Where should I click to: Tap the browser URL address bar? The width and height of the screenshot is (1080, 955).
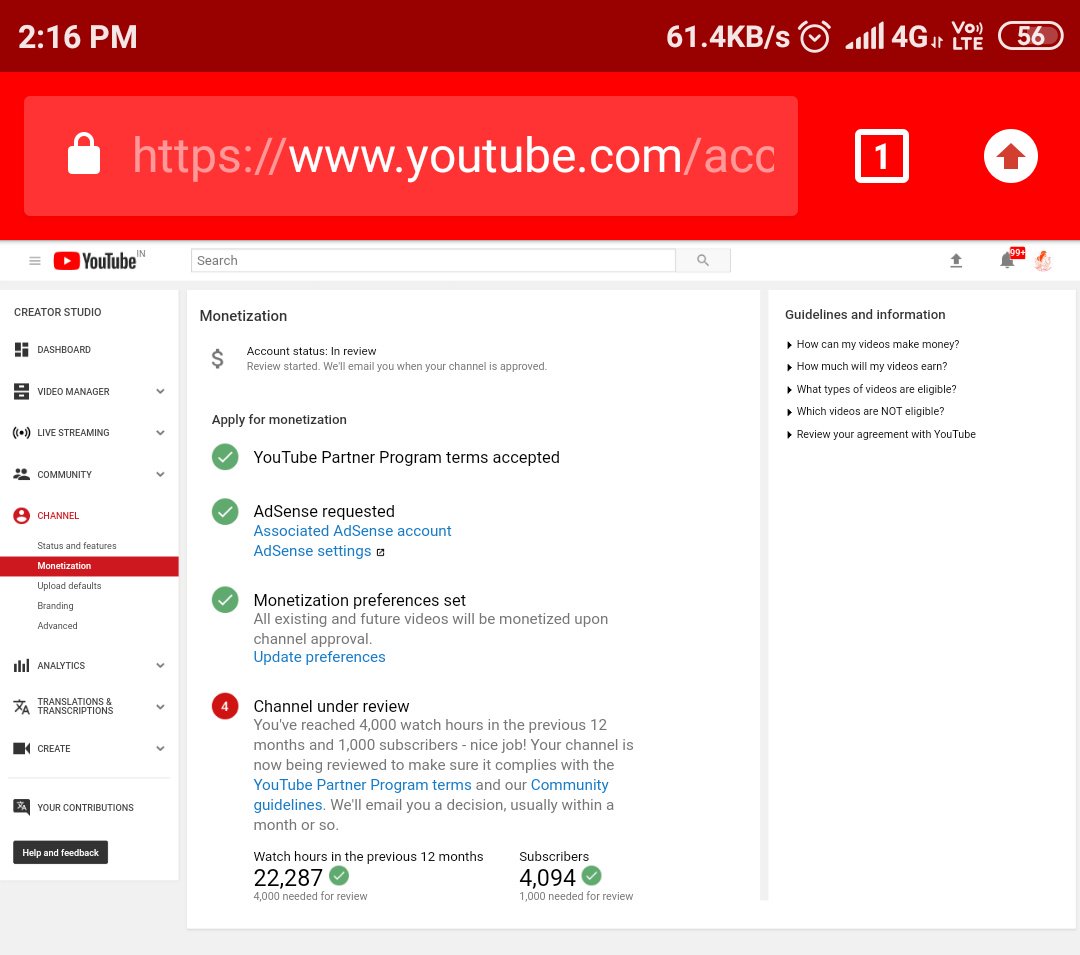(411, 156)
